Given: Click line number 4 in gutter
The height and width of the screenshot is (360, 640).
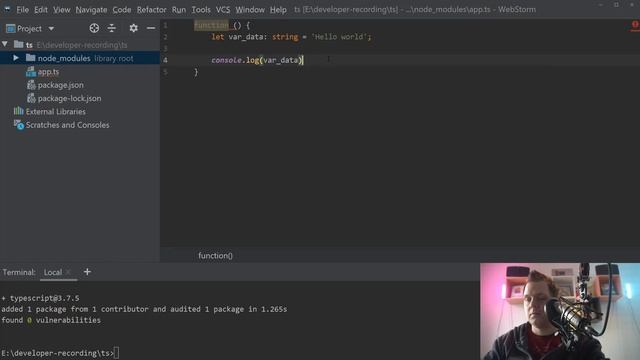Looking at the screenshot, I should 165,60.
